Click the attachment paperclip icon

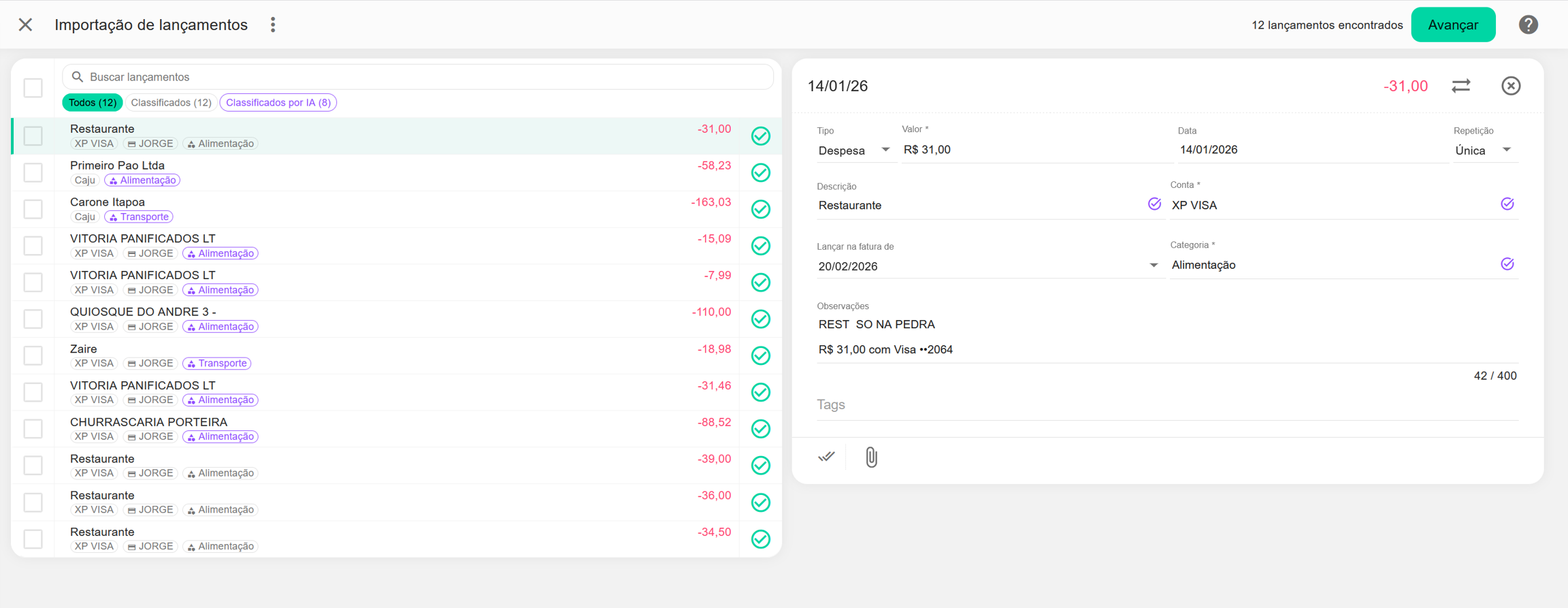pyautogui.click(x=871, y=457)
